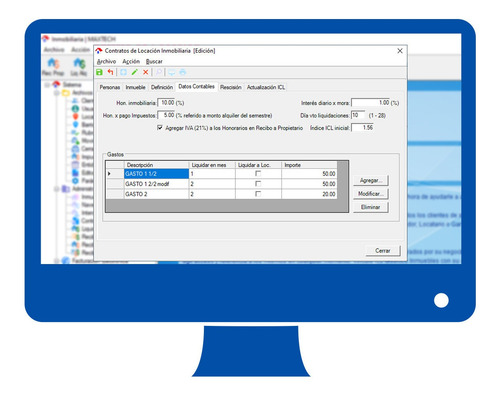The height and width of the screenshot is (396, 500).
Task: Click the Eliminar button
Action: point(371,207)
